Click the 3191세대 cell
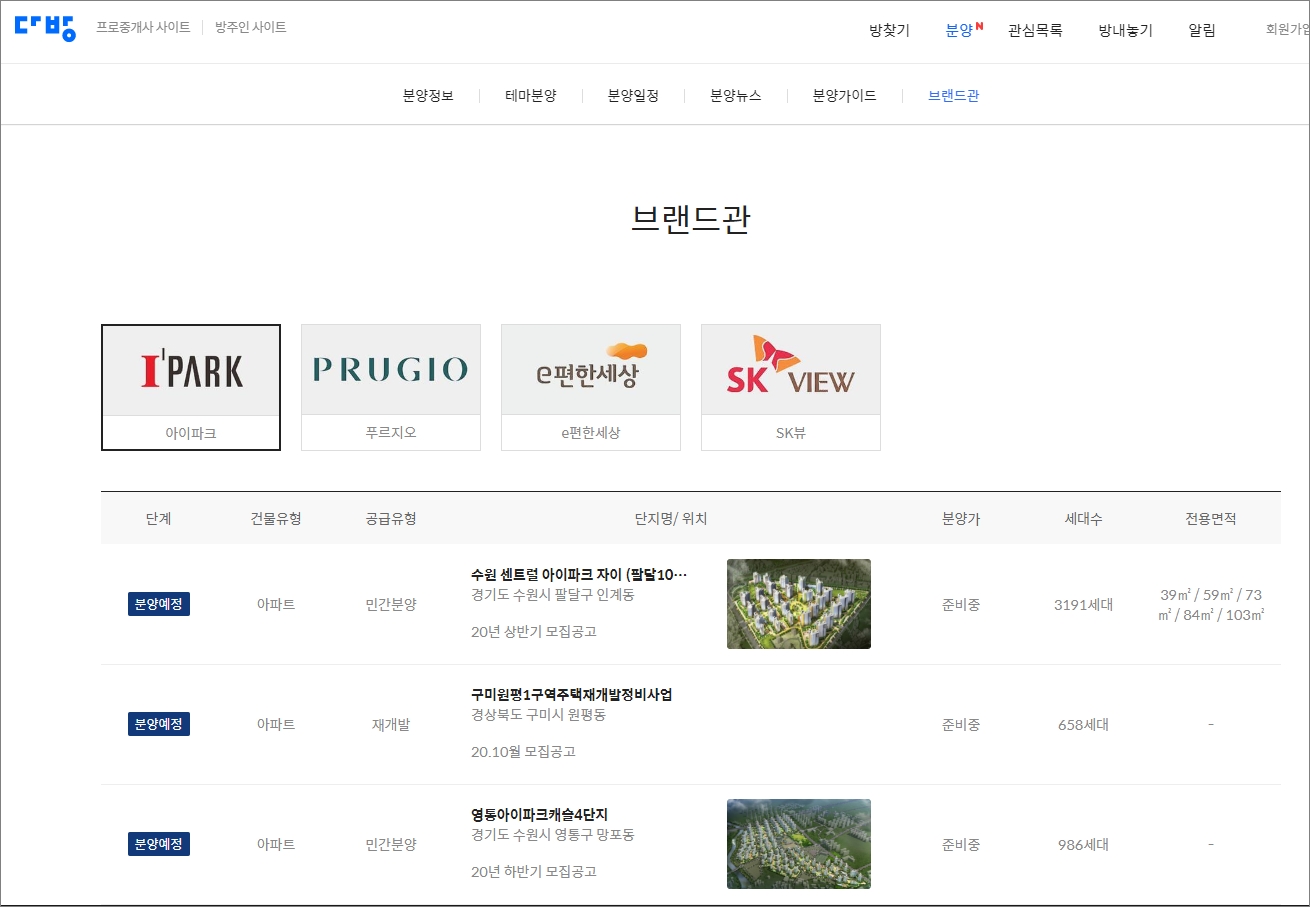 1083,604
